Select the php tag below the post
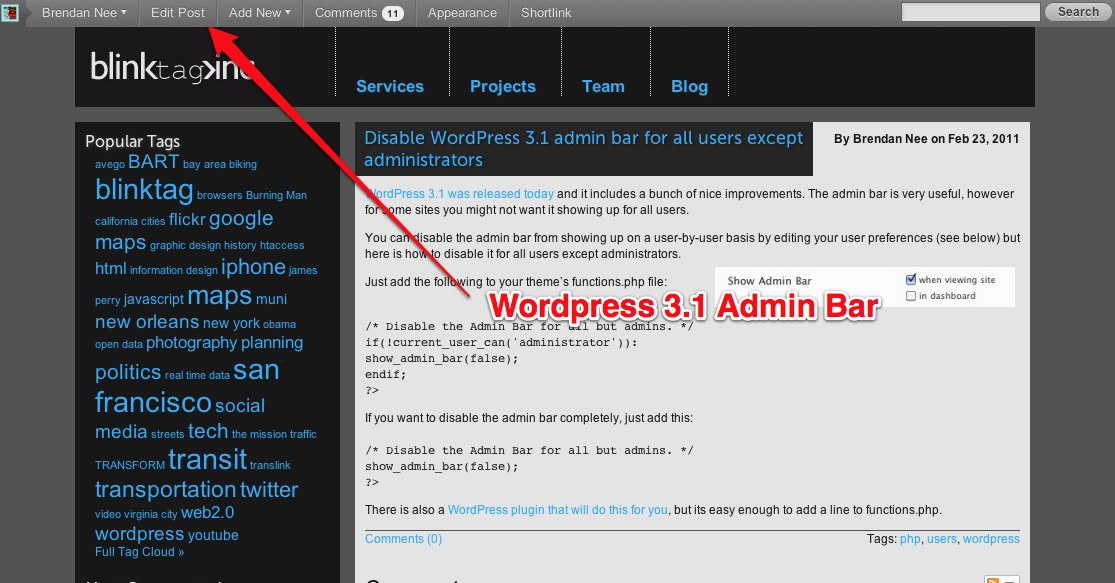The width and height of the screenshot is (1115, 583). pos(910,539)
